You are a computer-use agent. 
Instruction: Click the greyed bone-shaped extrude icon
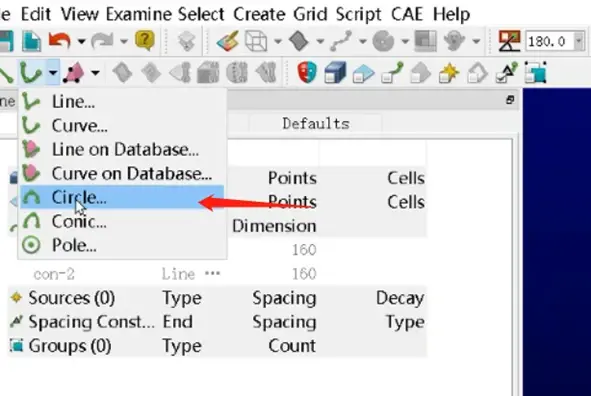click(x=180, y=72)
